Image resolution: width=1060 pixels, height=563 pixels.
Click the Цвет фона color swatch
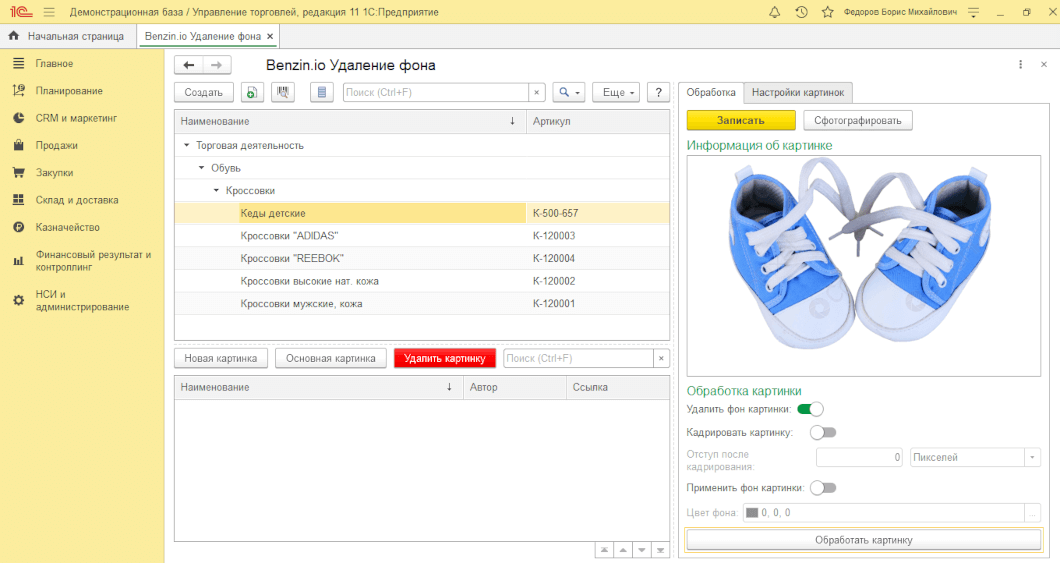tap(752, 513)
